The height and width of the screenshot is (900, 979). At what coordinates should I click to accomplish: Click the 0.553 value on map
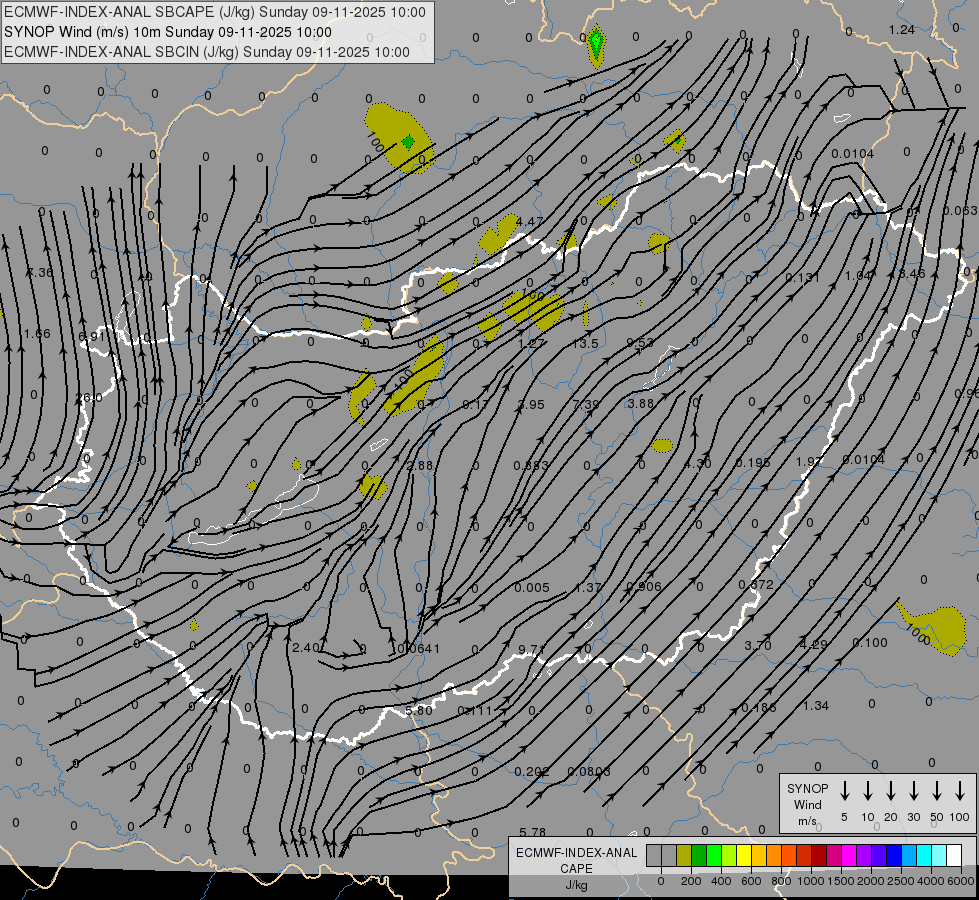531,465
